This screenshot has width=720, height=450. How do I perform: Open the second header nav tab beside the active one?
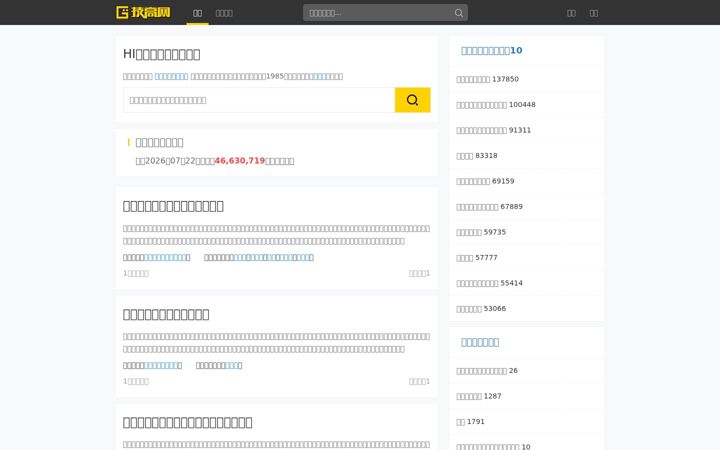[224, 13]
